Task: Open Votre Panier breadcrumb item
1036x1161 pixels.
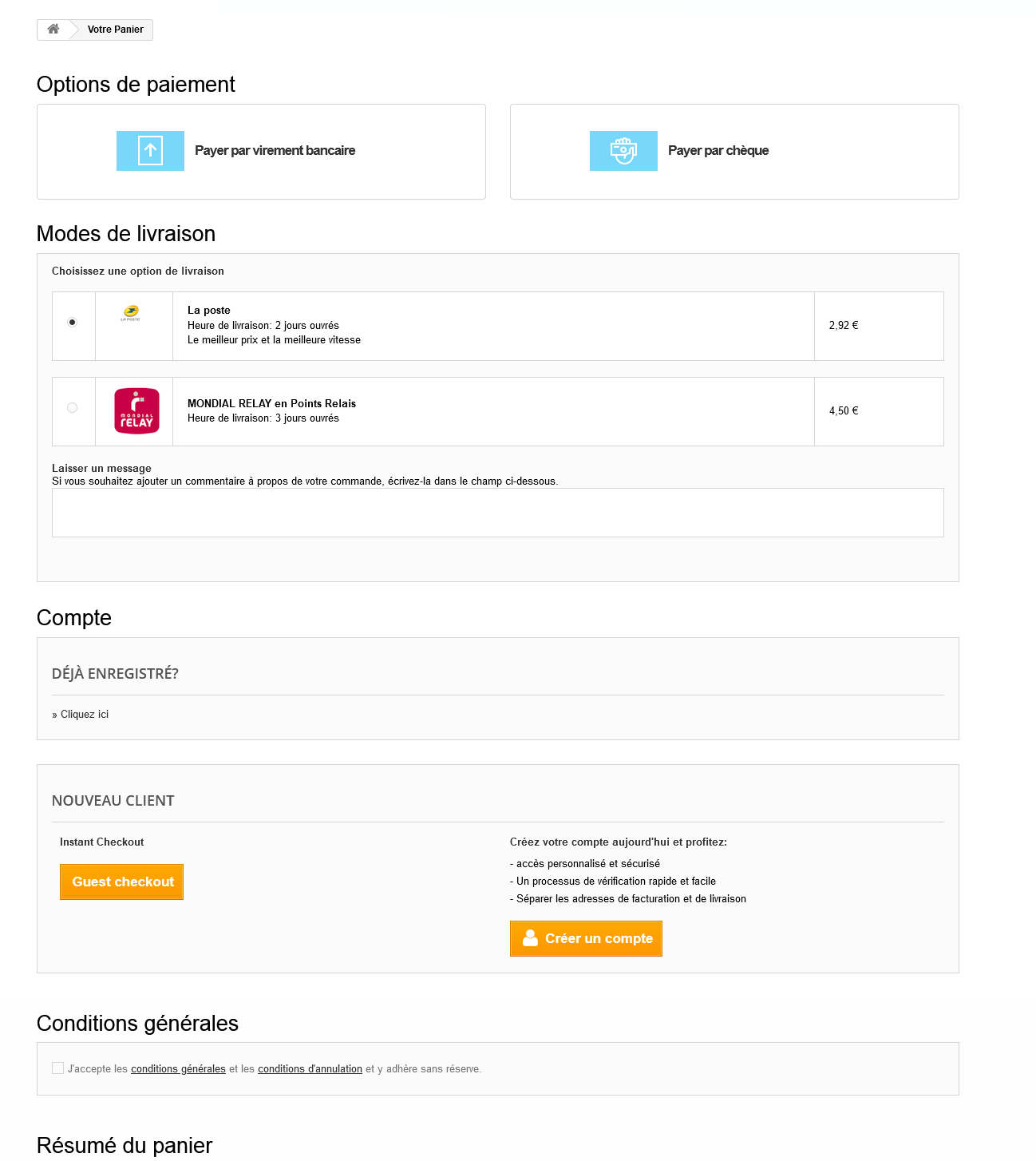Action: click(116, 30)
